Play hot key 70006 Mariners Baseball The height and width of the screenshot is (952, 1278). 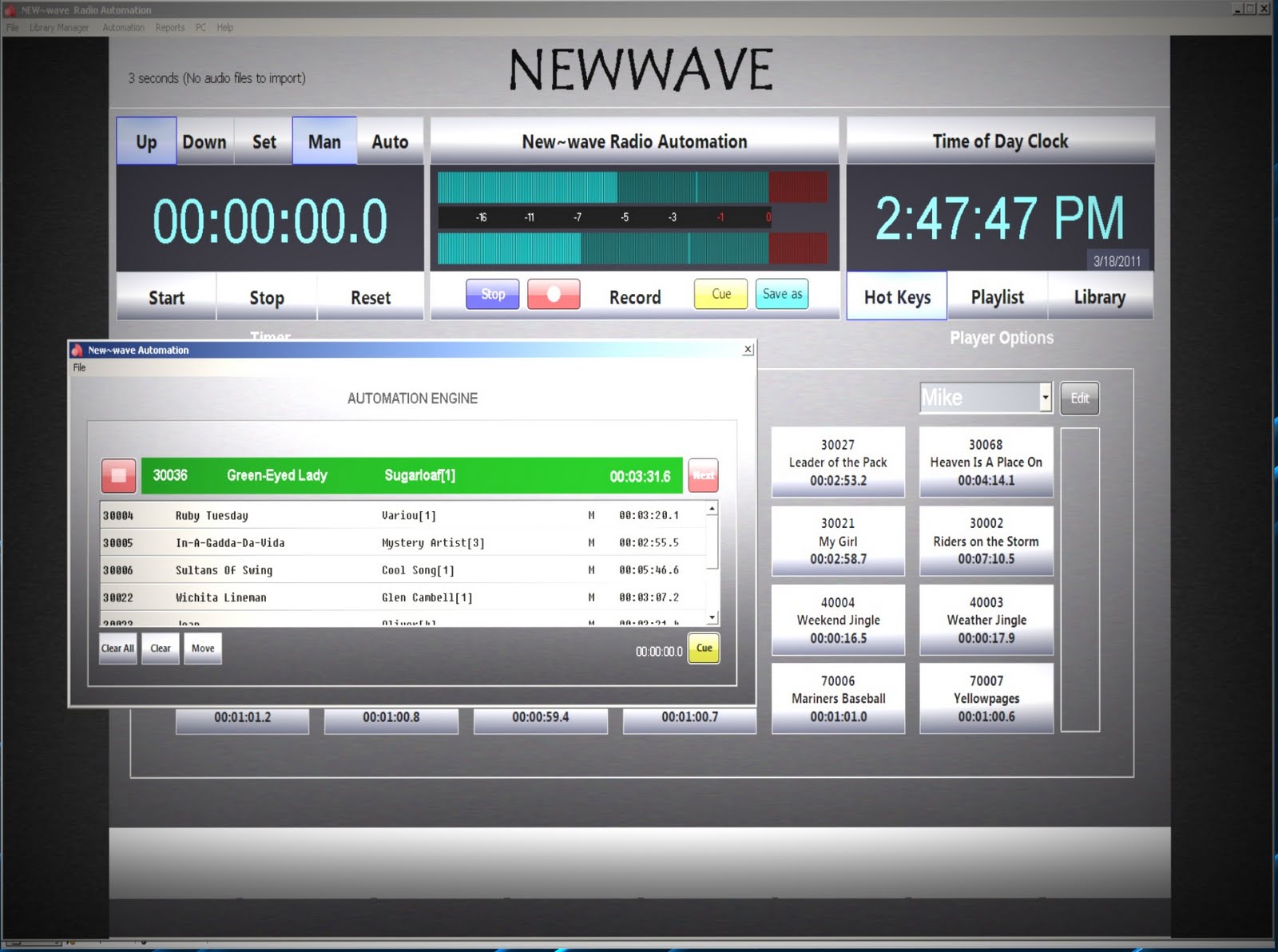point(838,698)
